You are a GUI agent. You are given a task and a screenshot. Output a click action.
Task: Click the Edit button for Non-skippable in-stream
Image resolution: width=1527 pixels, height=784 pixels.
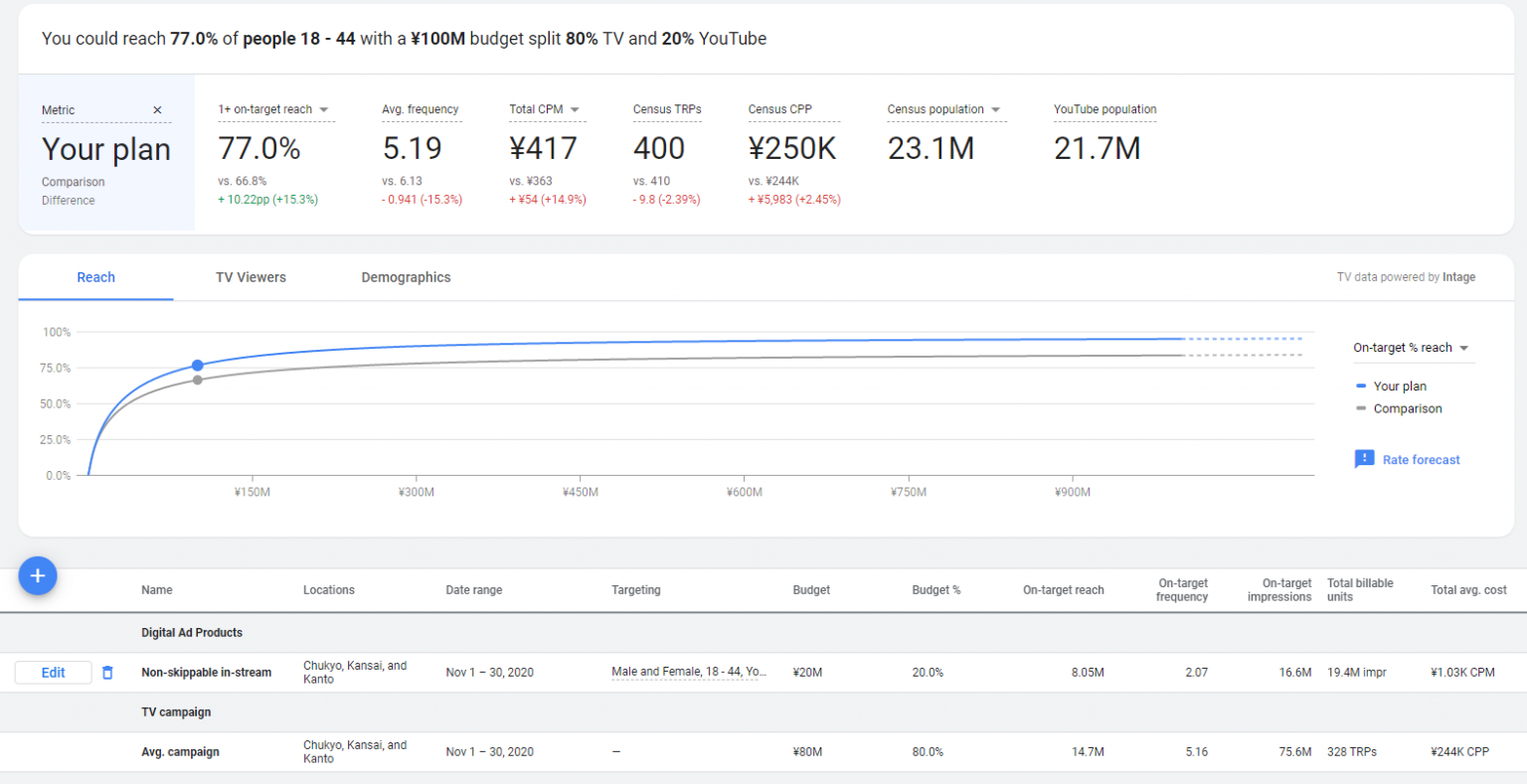tap(52, 672)
